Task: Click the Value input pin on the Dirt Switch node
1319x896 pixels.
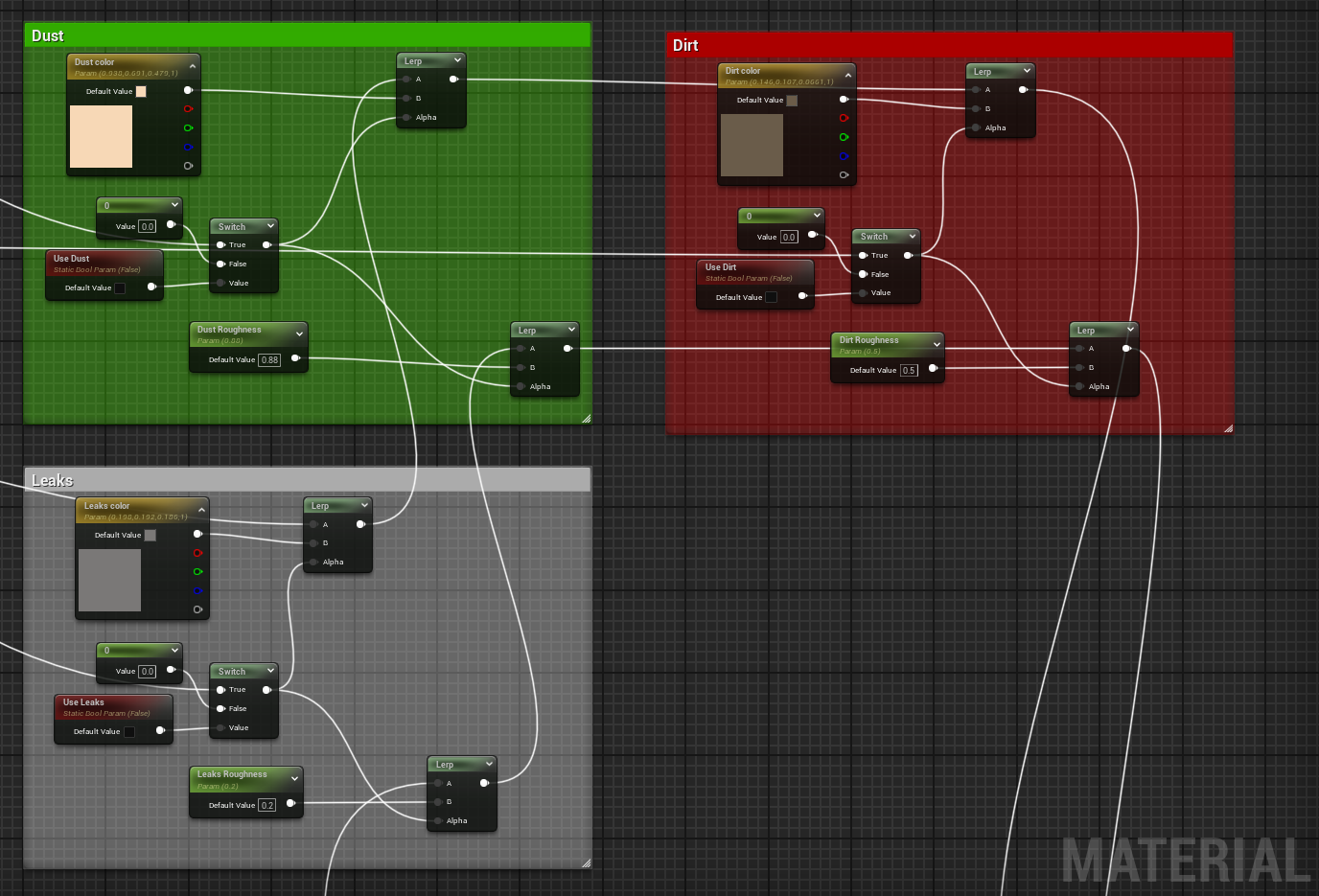Action: pos(862,292)
